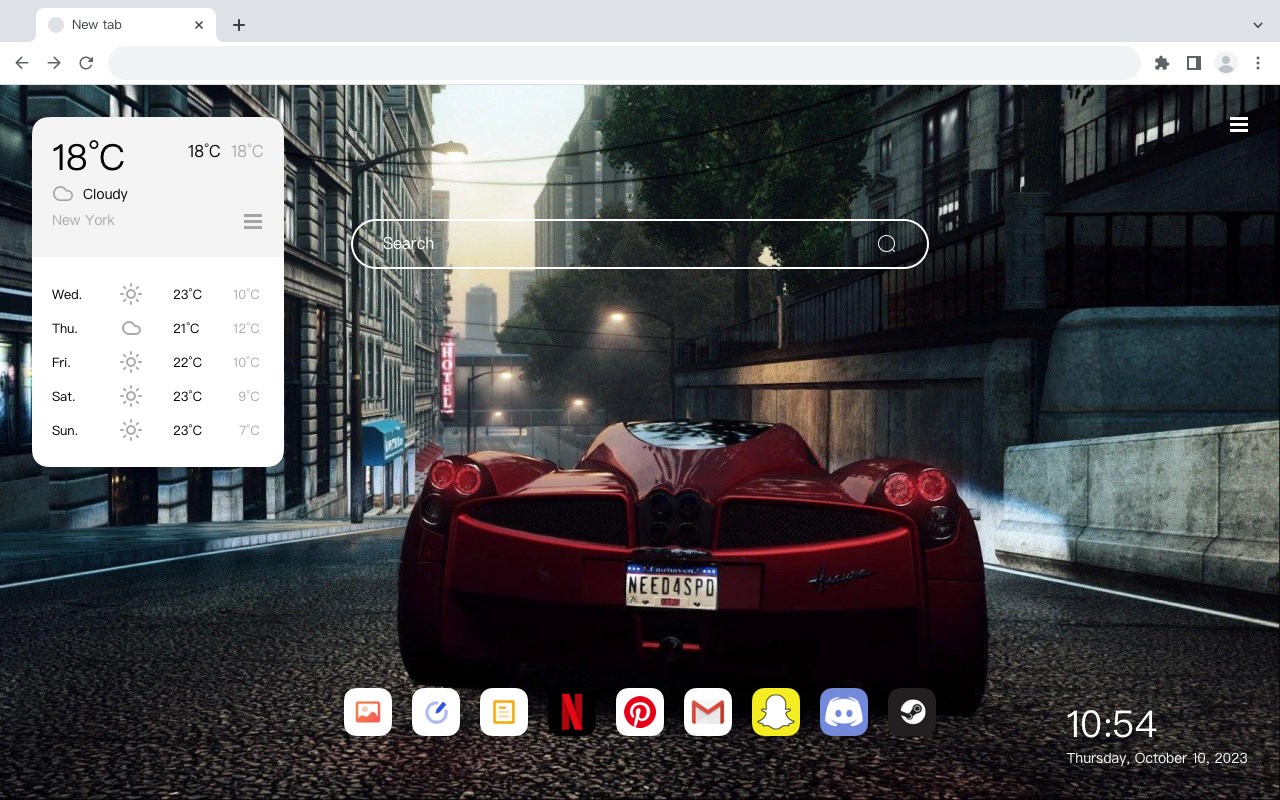
Task: Open the browser Extensions puzzle icon
Action: click(1162, 63)
